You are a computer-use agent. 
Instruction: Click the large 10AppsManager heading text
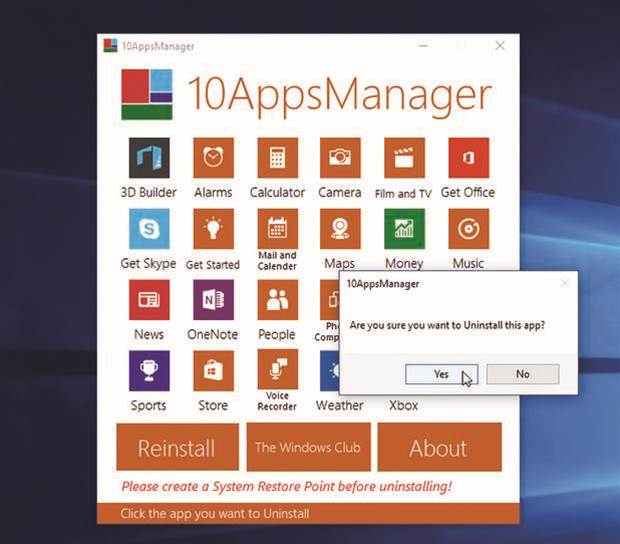point(339,96)
